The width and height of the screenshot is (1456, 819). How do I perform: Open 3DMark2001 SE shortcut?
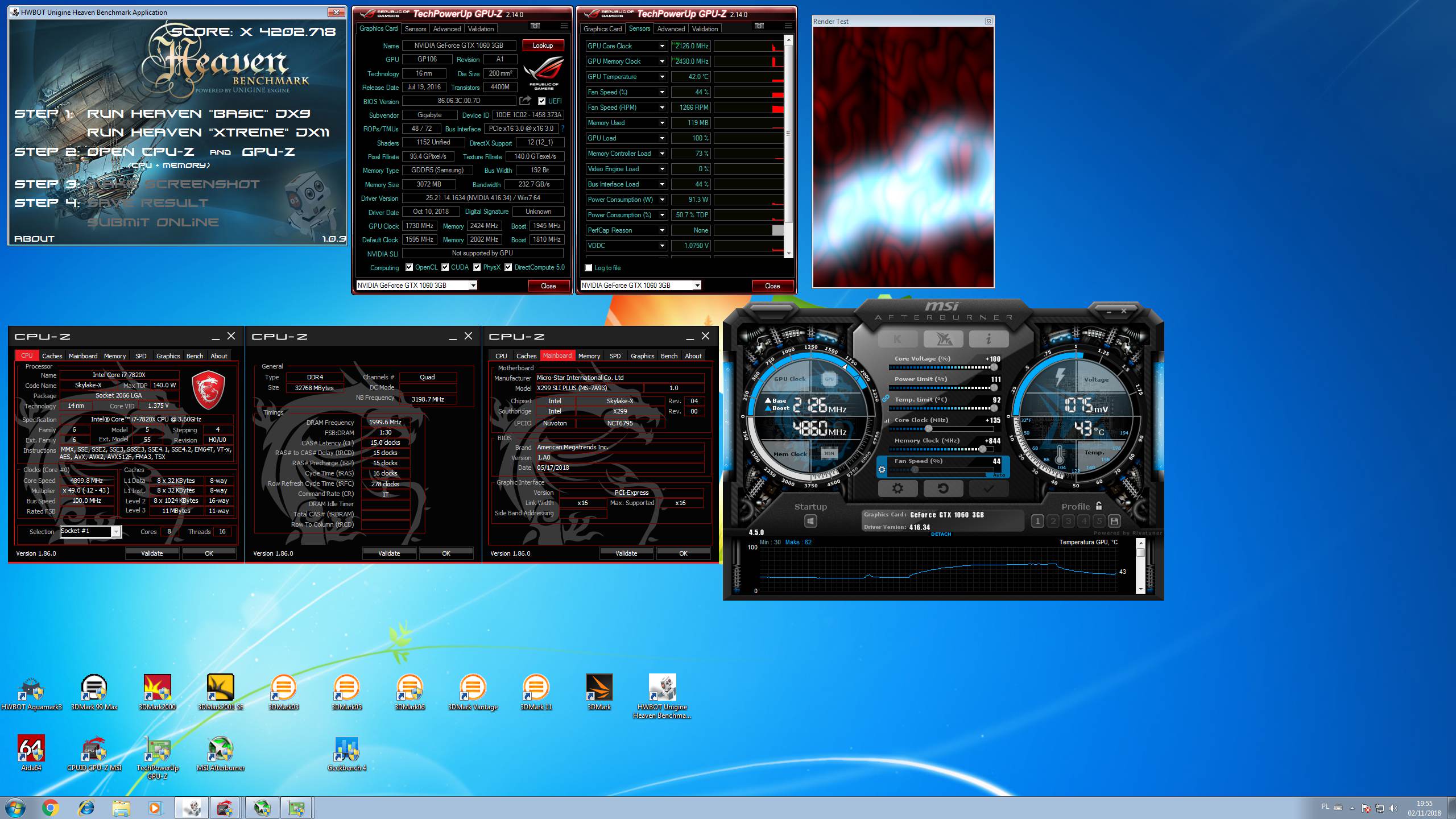[221, 692]
